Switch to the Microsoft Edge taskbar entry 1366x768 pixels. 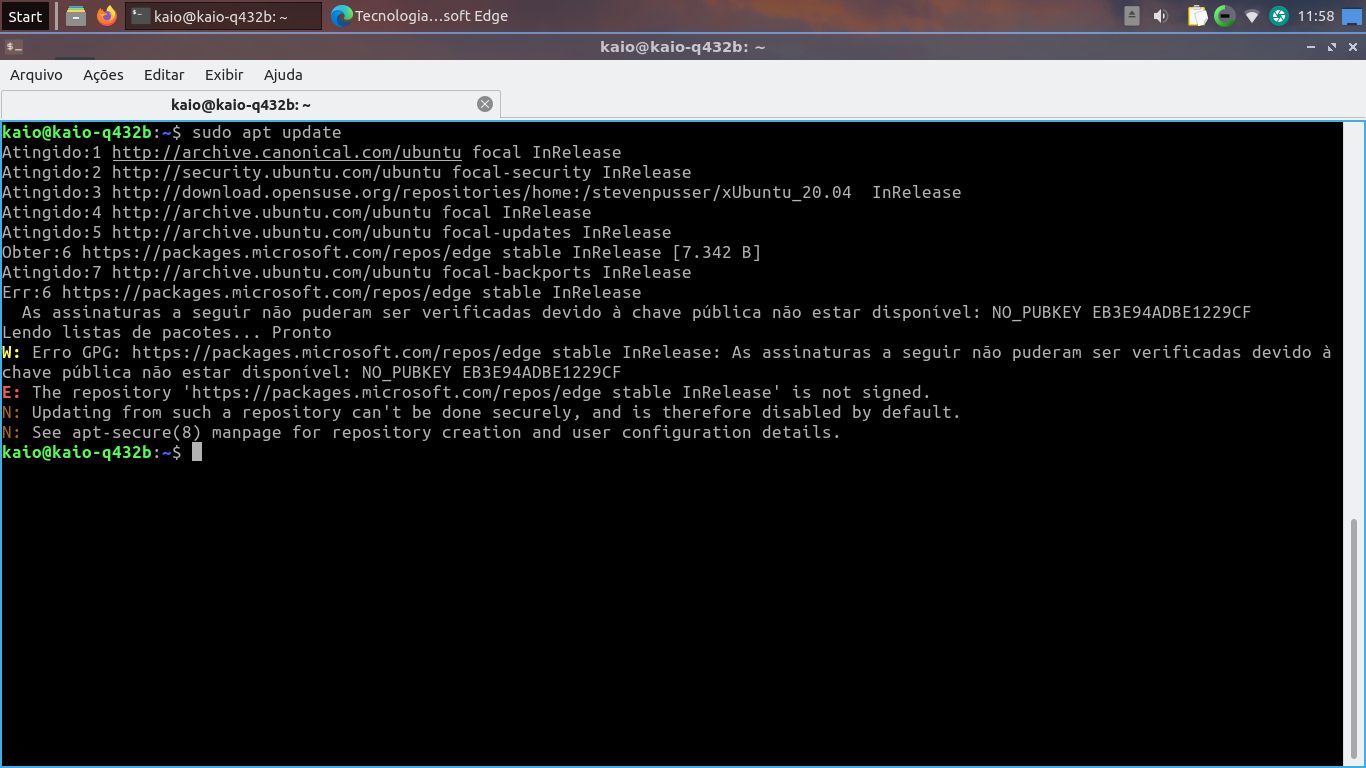pos(420,16)
